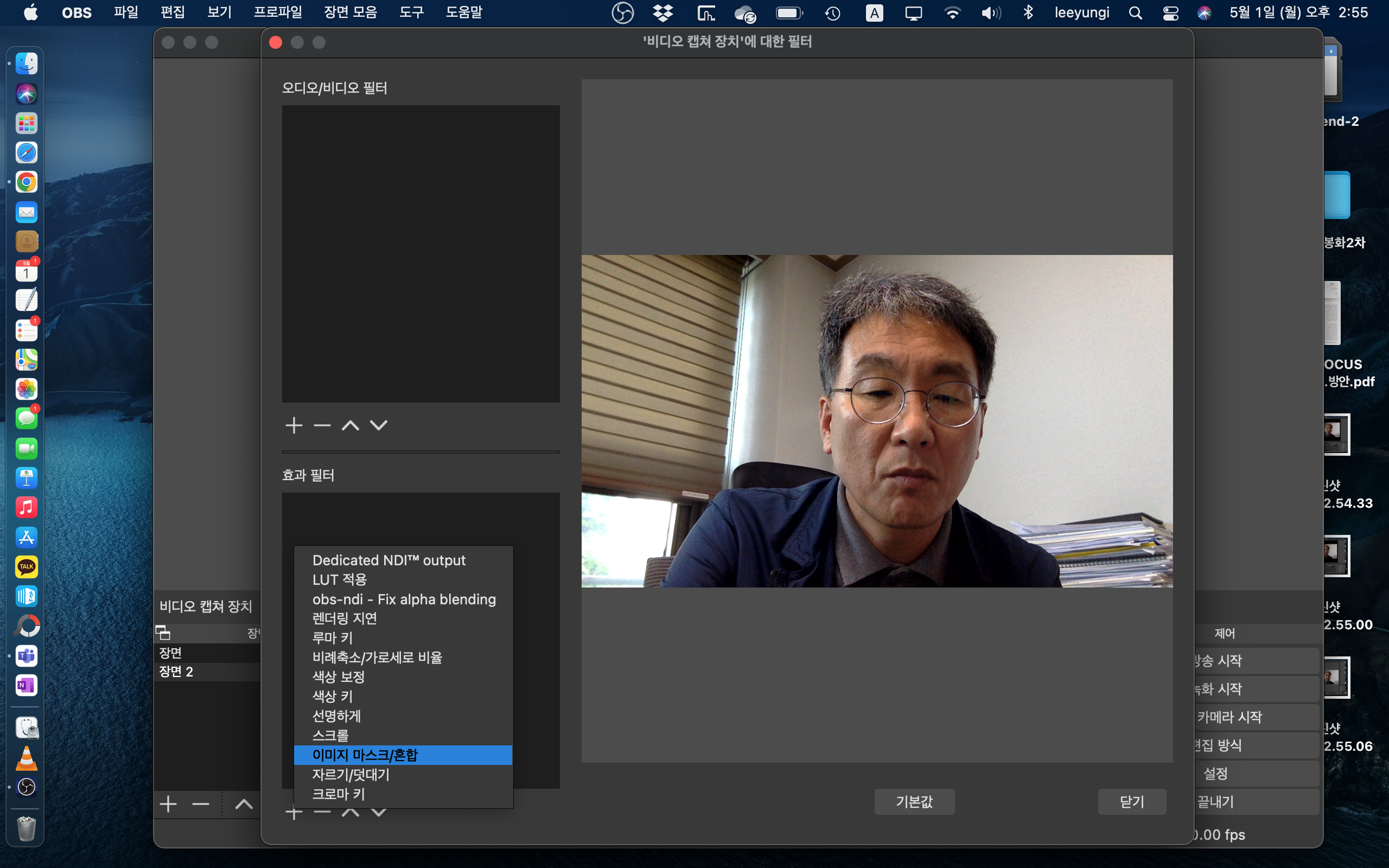Select 색상 보정 filter entry

[339, 677]
